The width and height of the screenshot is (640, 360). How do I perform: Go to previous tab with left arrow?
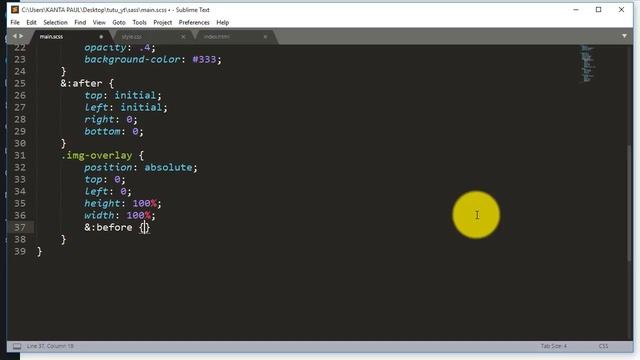14,36
